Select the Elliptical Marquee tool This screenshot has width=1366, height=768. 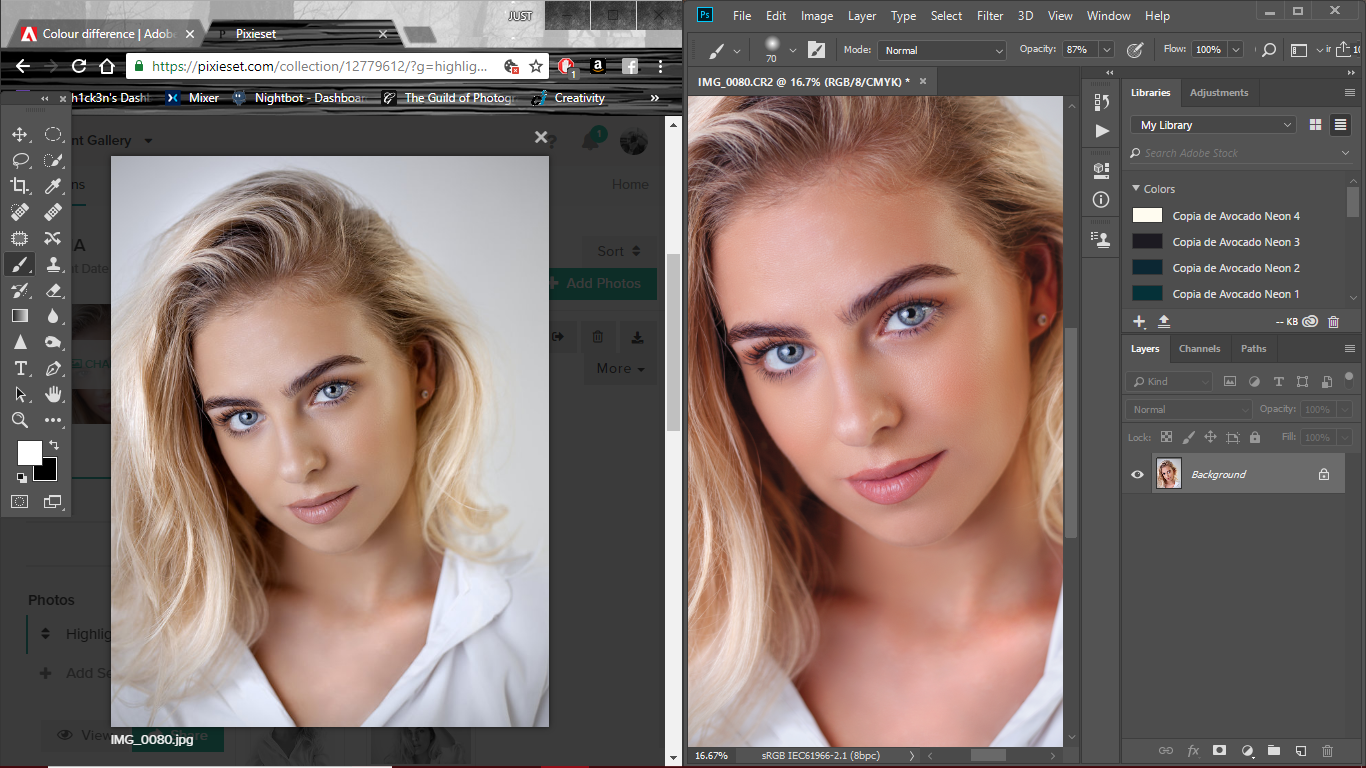point(53,134)
